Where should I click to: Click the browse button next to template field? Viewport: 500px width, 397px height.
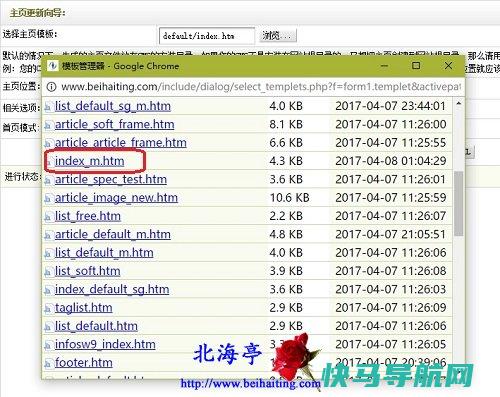[278, 36]
